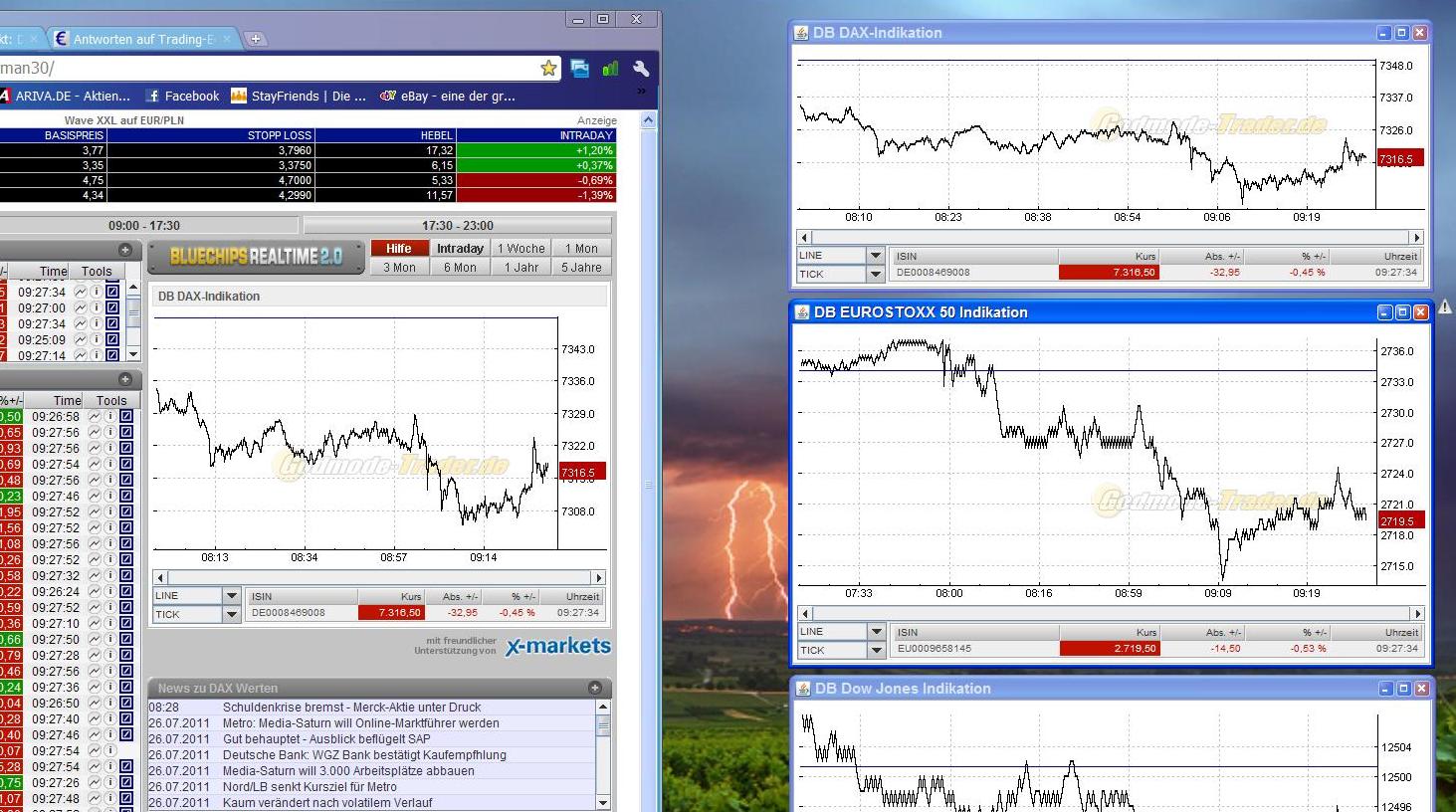Click scroll-left arrow in EUROSTOXX 50 window
The width and height of the screenshot is (1456, 812).
(x=805, y=614)
